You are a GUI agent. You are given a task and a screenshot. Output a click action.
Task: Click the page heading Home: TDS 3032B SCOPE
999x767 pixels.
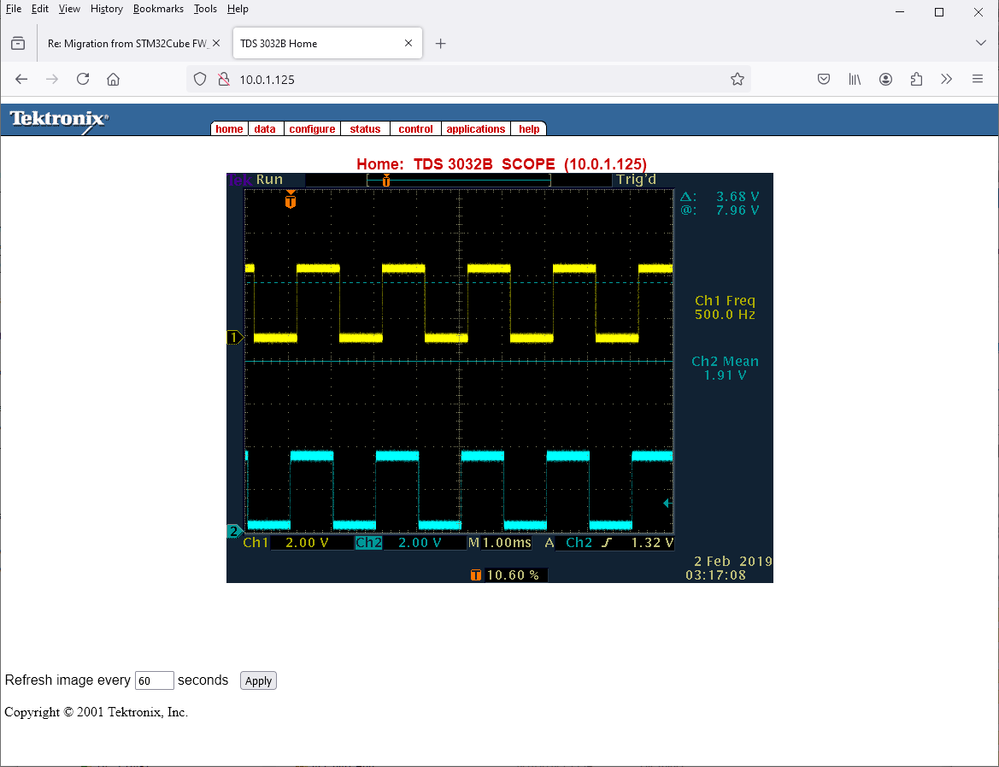tap(501, 164)
